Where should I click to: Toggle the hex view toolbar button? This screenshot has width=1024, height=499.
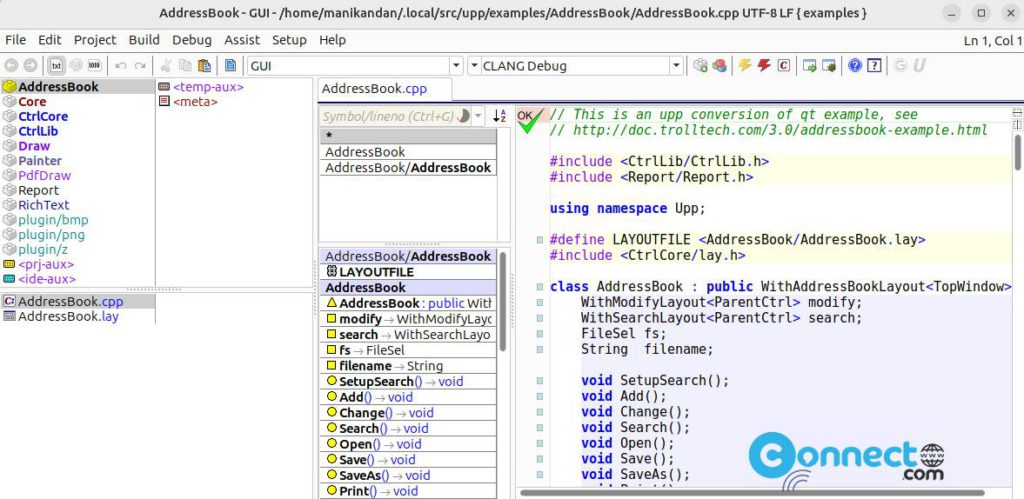pyautogui.click(x=95, y=65)
